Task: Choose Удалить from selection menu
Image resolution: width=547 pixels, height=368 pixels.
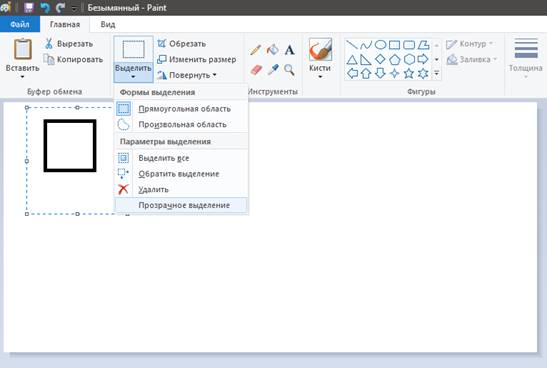Action: click(x=181, y=189)
